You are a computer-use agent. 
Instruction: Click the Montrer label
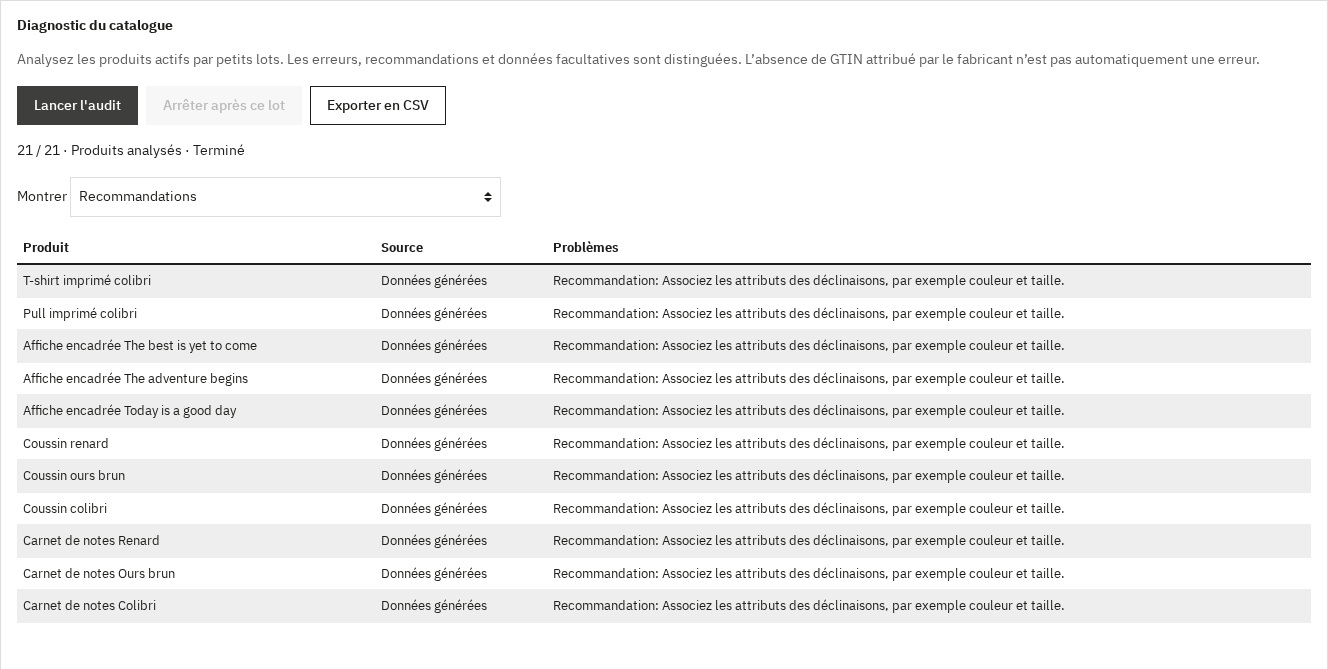click(42, 197)
